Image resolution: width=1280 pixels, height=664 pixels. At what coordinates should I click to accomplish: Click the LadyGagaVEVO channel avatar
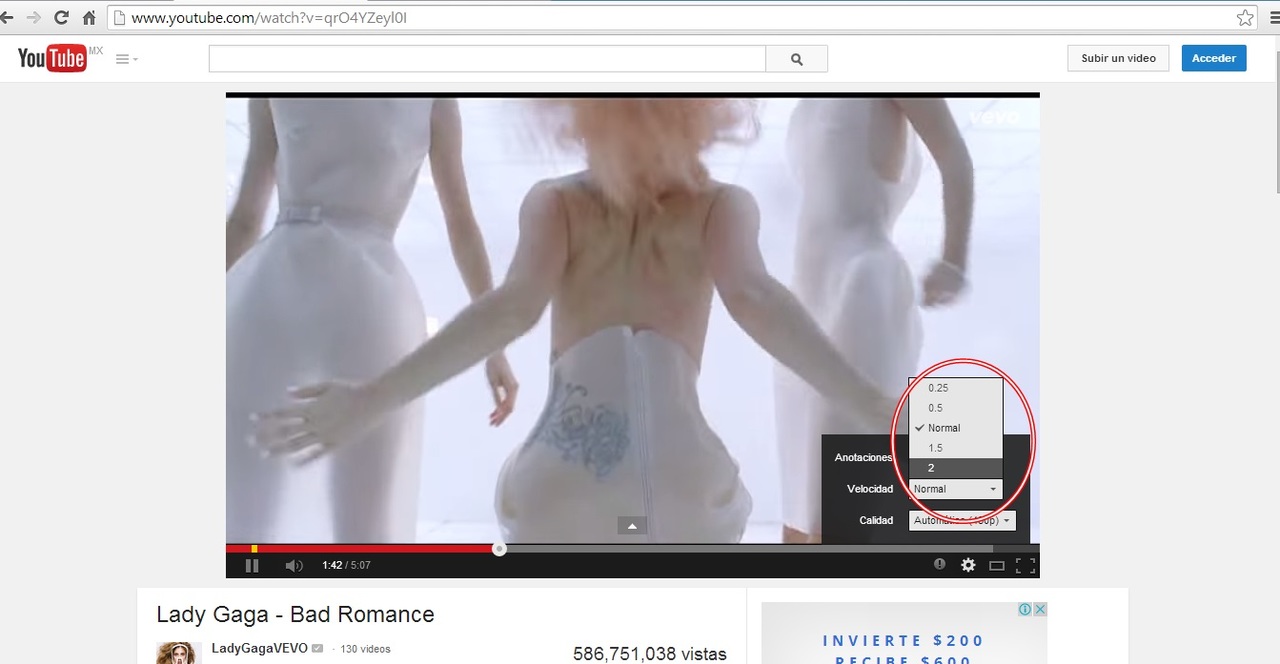coord(179,653)
